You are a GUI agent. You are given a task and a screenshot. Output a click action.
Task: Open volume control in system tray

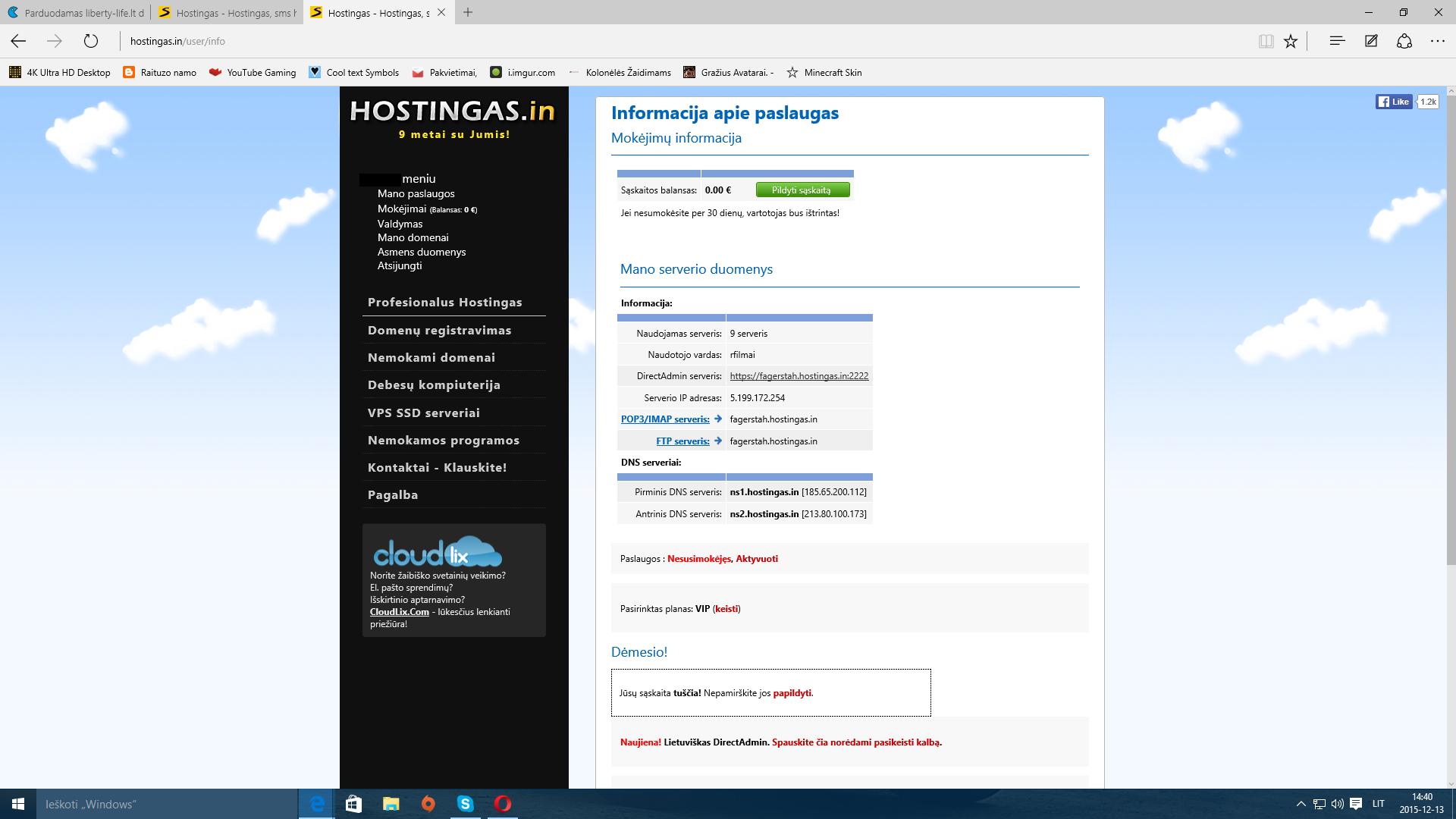(x=1338, y=804)
